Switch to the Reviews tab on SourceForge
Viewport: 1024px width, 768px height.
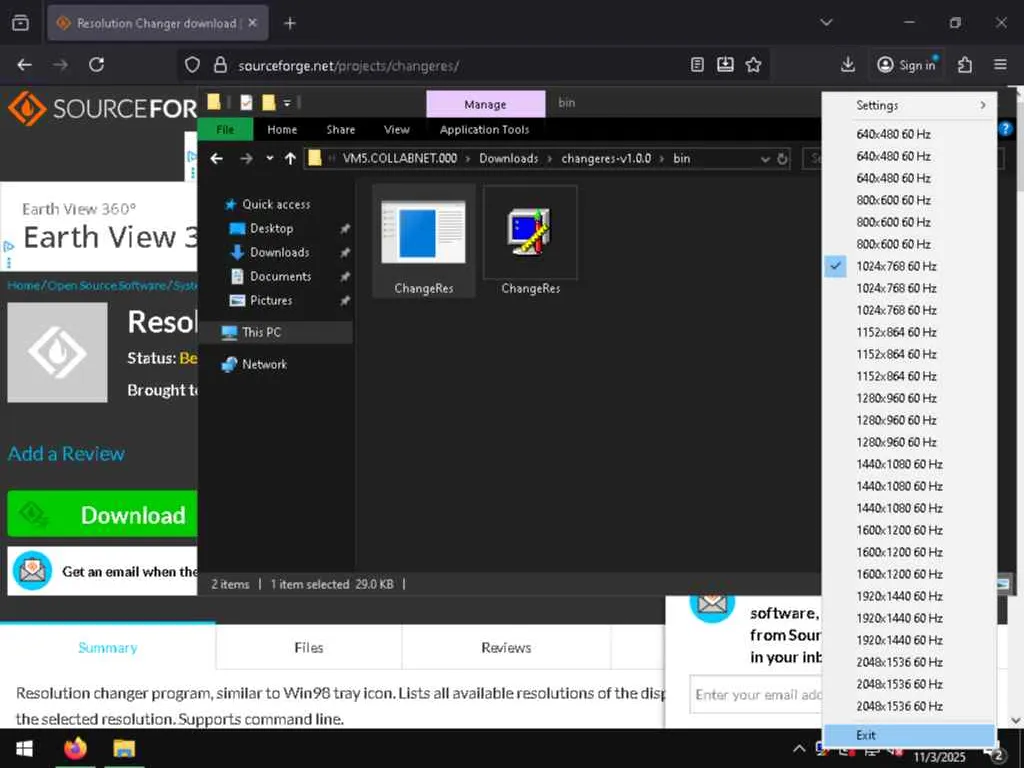coord(506,647)
